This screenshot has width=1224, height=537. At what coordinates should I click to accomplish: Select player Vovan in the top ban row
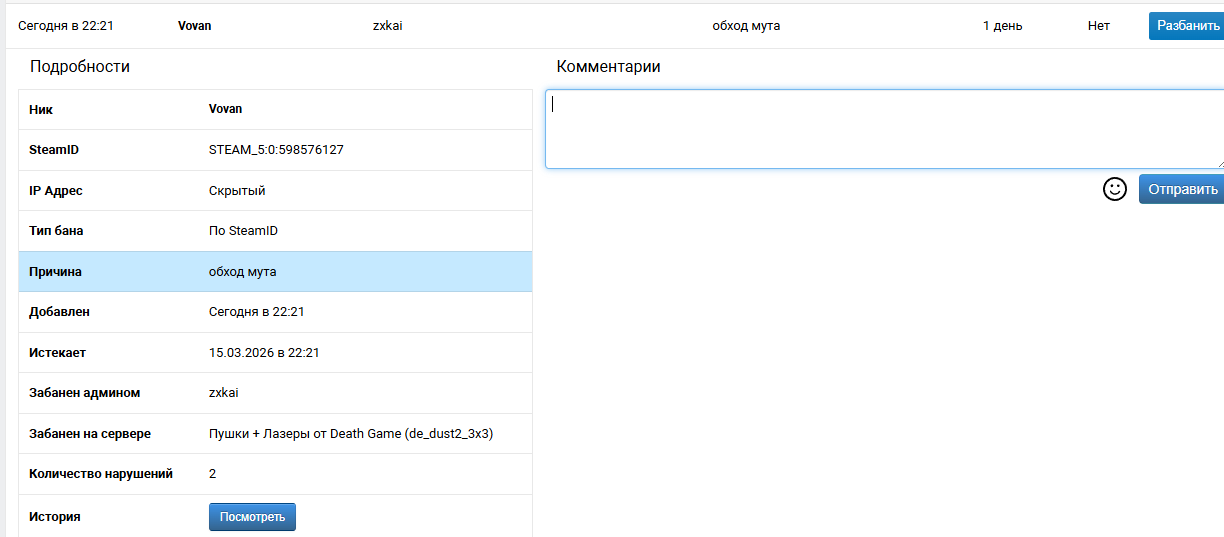194,26
